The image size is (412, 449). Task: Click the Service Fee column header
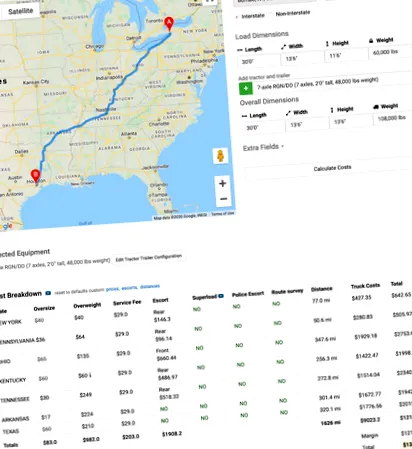click(x=127, y=303)
